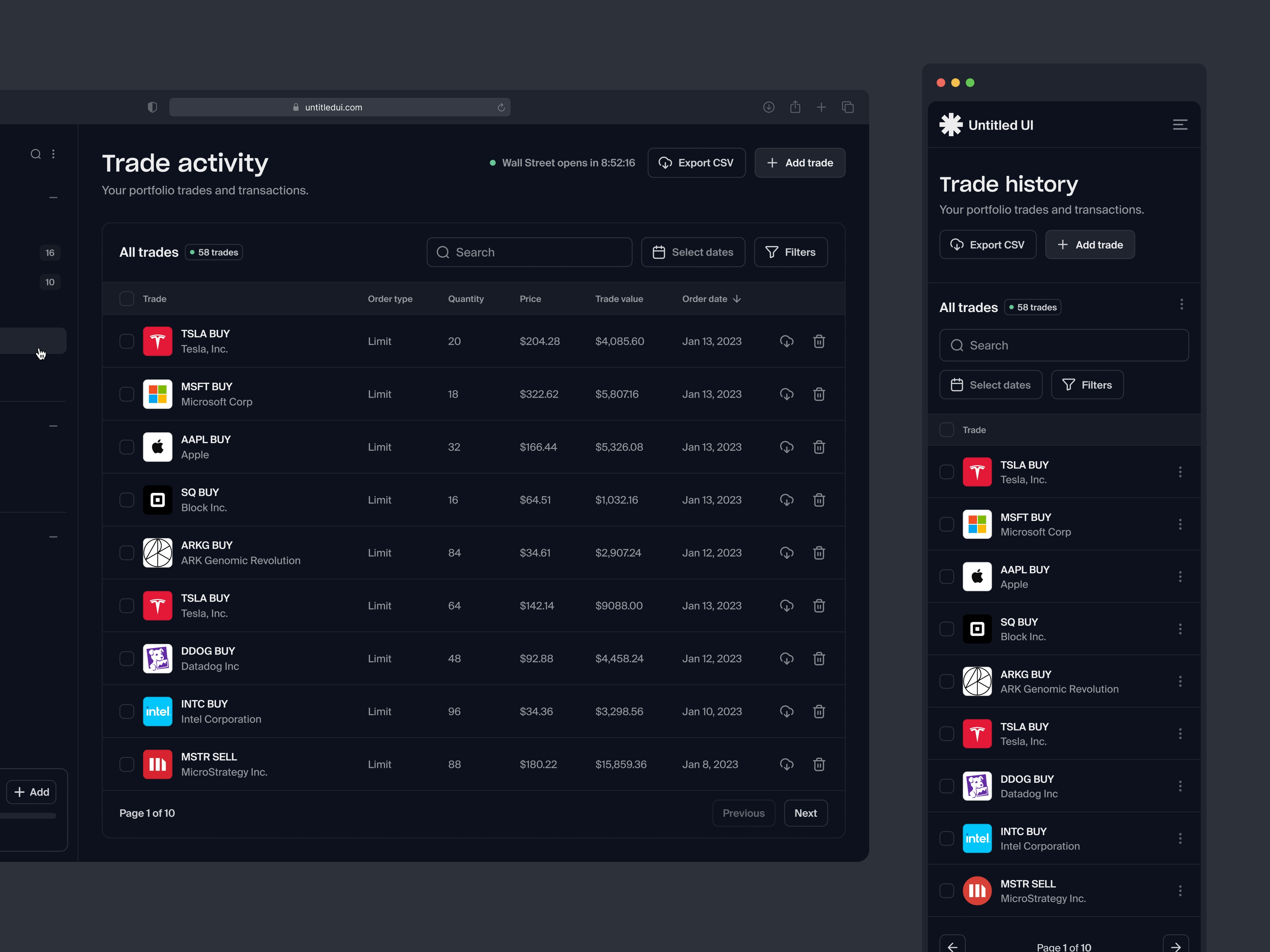Delete the SQ BUY trade row

pyautogui.click(x=819, y=500)
